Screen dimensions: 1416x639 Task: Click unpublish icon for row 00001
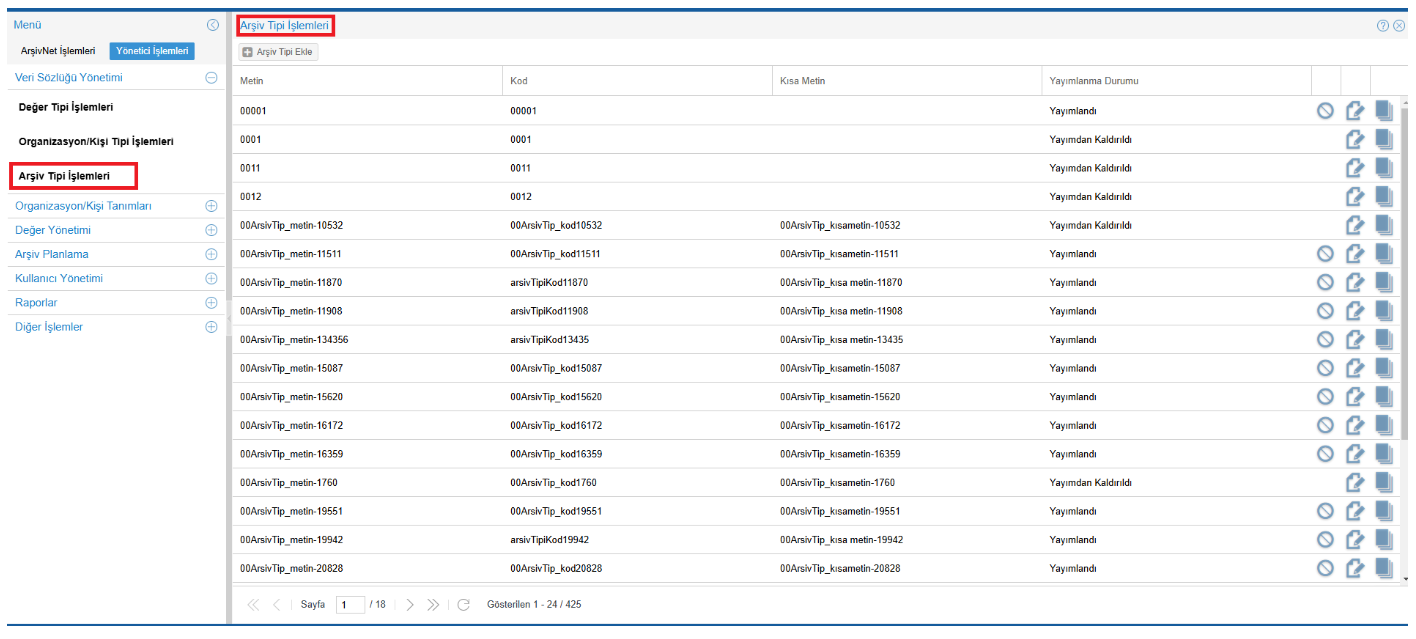[1325, 111]
